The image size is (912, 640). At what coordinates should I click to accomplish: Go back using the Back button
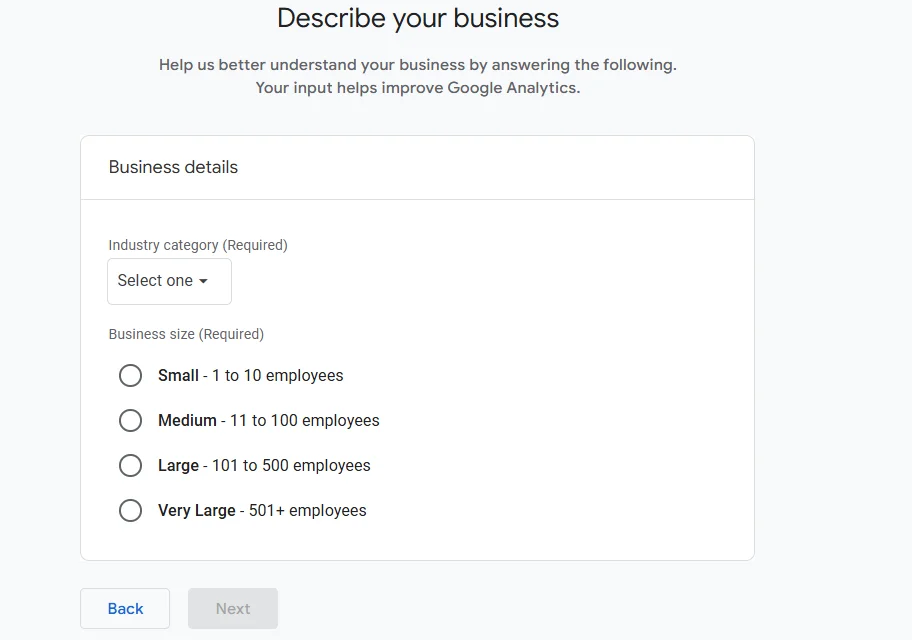pos(125,608)
